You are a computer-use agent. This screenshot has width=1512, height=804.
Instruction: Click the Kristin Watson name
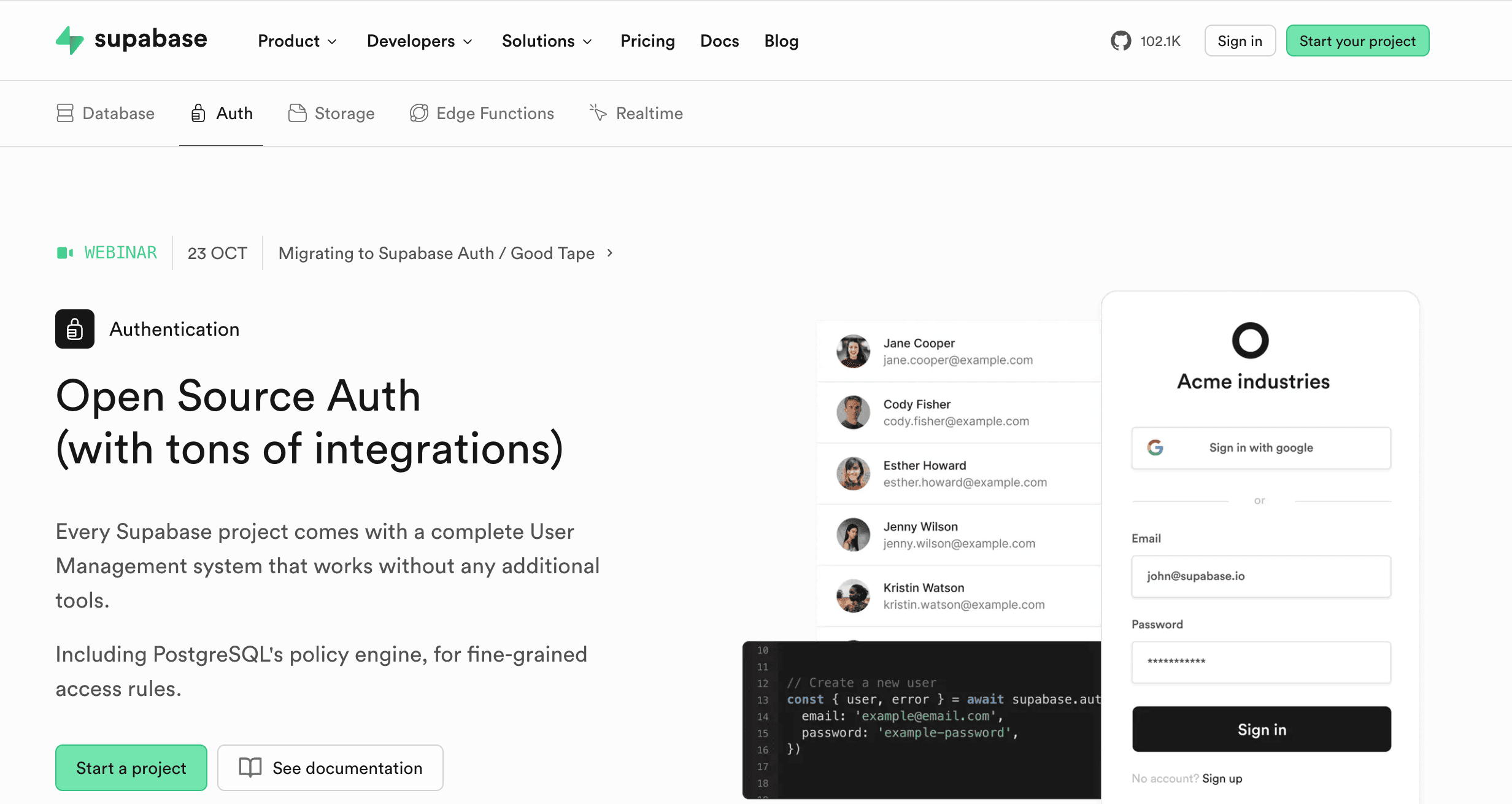[924, 587]
